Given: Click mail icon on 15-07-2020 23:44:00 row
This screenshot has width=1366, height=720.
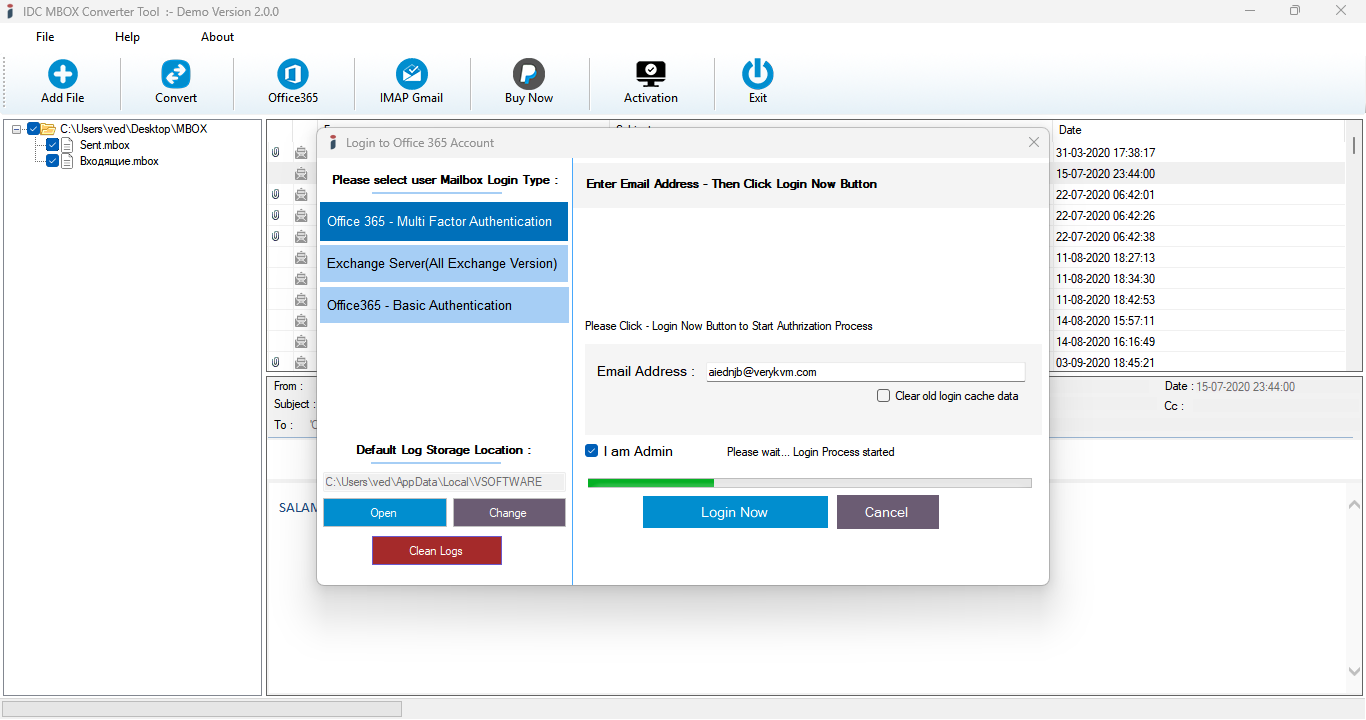Looking at the screenshot, I should tap(301, 174).
